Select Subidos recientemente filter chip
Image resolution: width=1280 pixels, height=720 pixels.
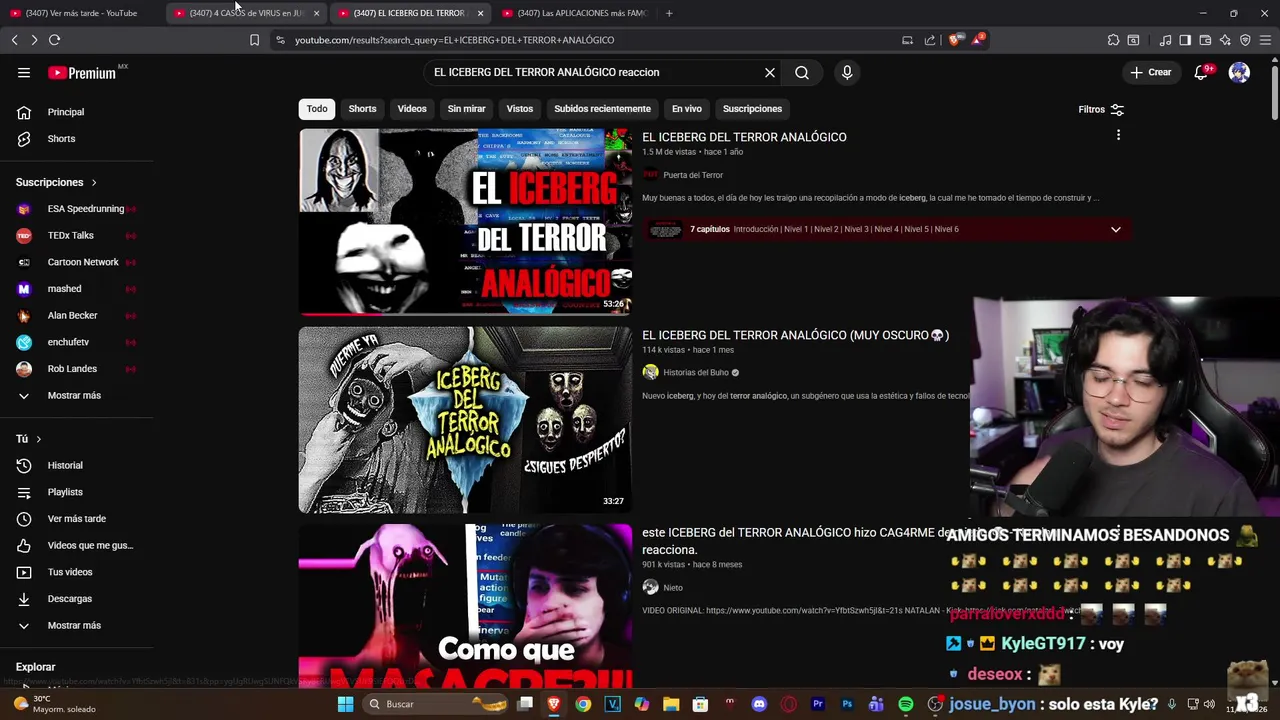602,109
